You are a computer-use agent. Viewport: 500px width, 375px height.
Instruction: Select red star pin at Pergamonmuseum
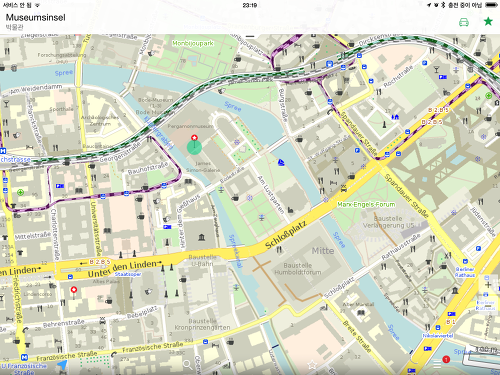click(x=194, y=138)
